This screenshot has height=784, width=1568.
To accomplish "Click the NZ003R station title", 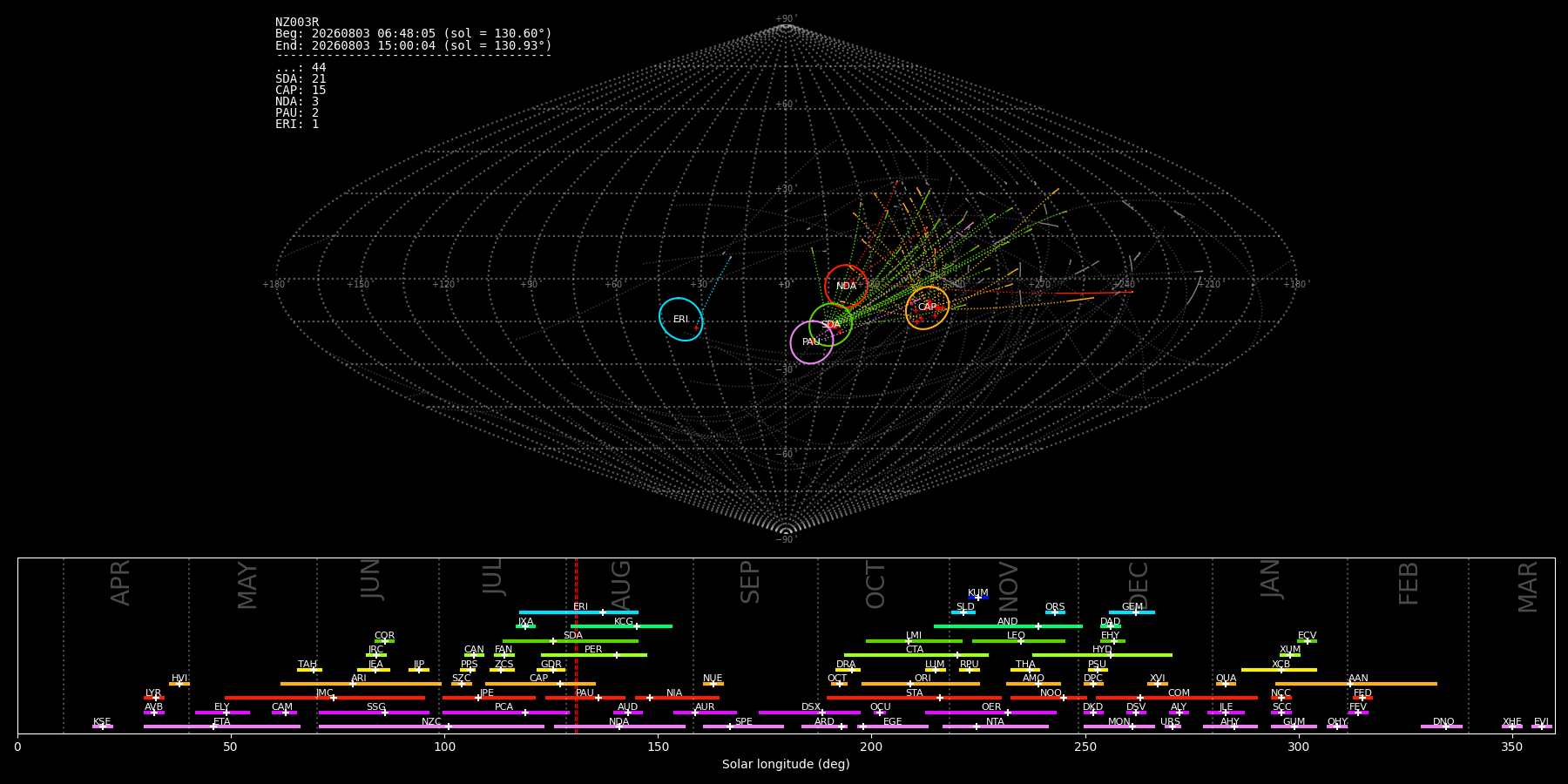I will pyautogui.click(x=297, y=23).
